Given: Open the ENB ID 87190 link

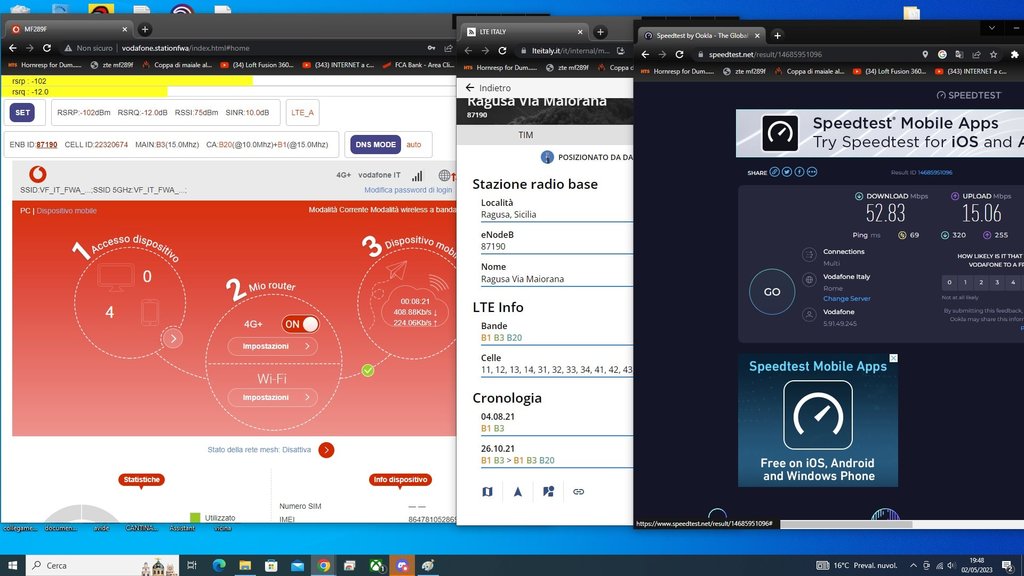Looking at the screenshot, I should coord(47,144).
